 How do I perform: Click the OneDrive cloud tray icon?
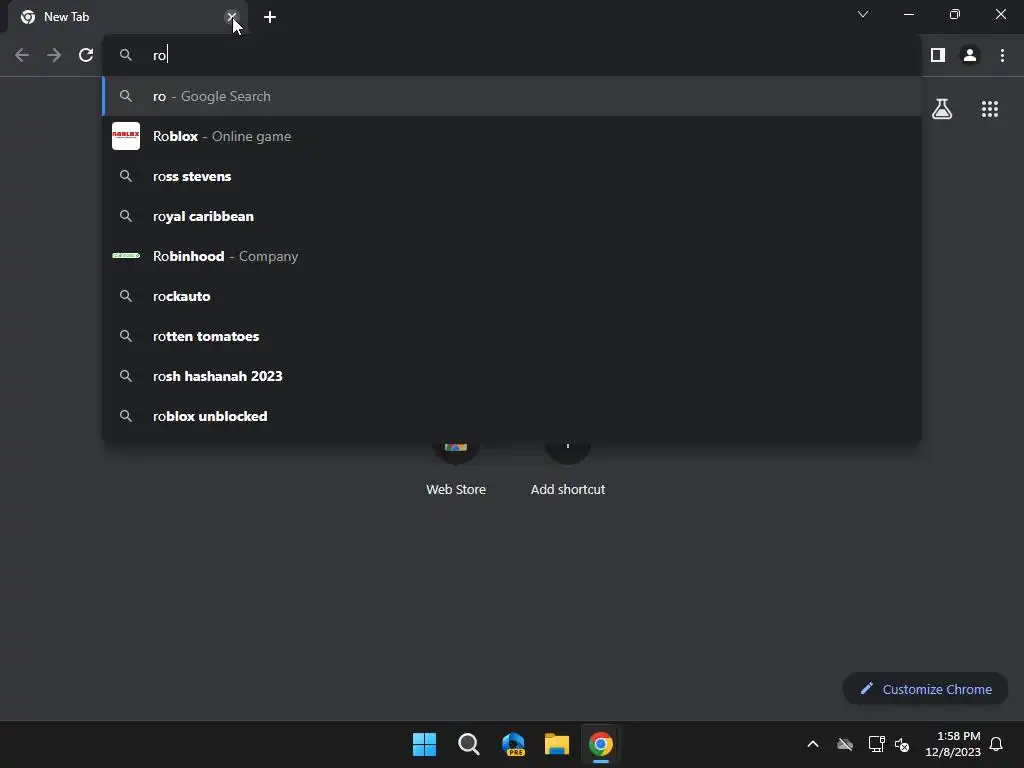[x=845, y=744]
